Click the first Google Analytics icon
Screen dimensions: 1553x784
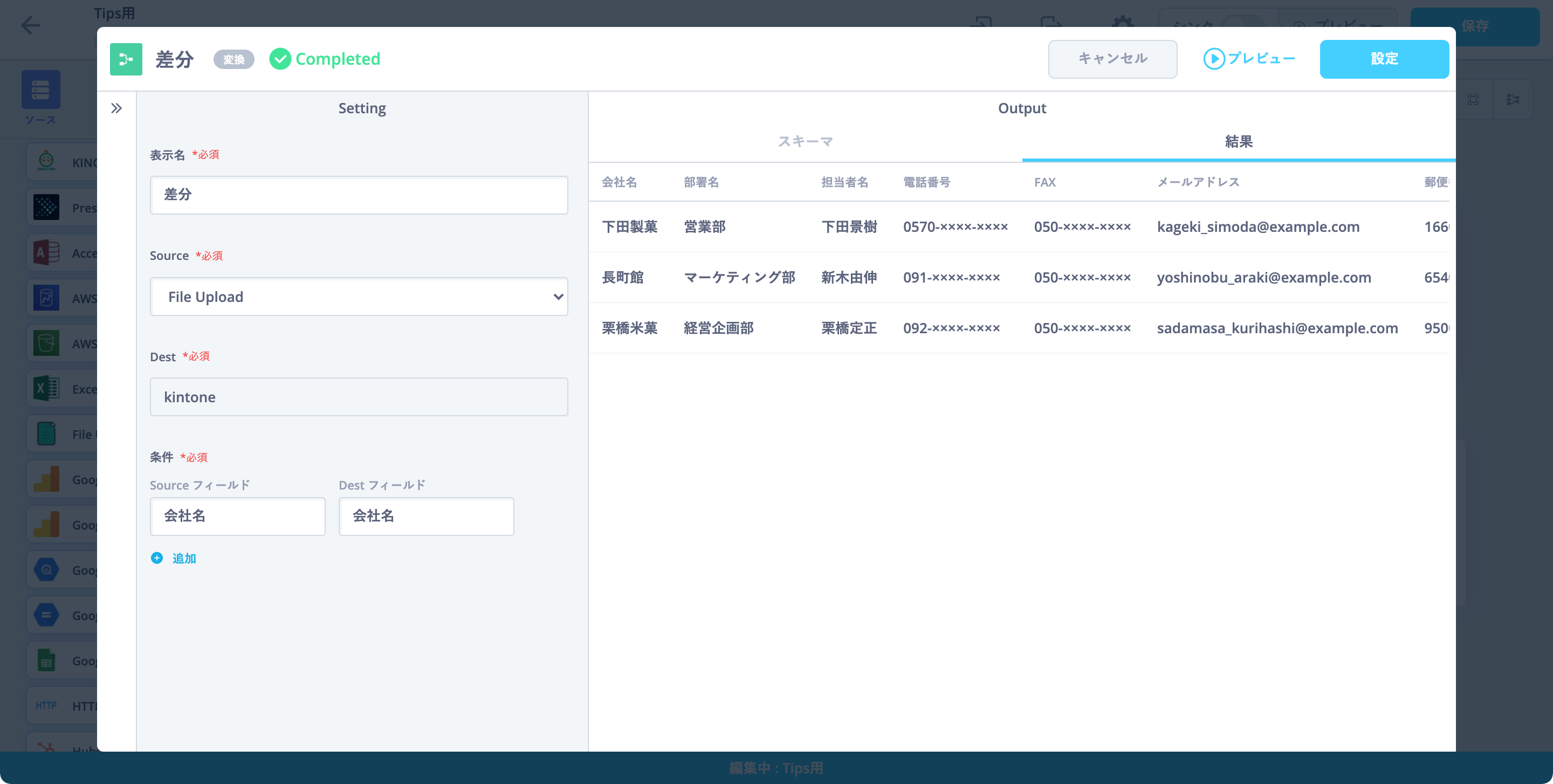(x=46, y=479)
